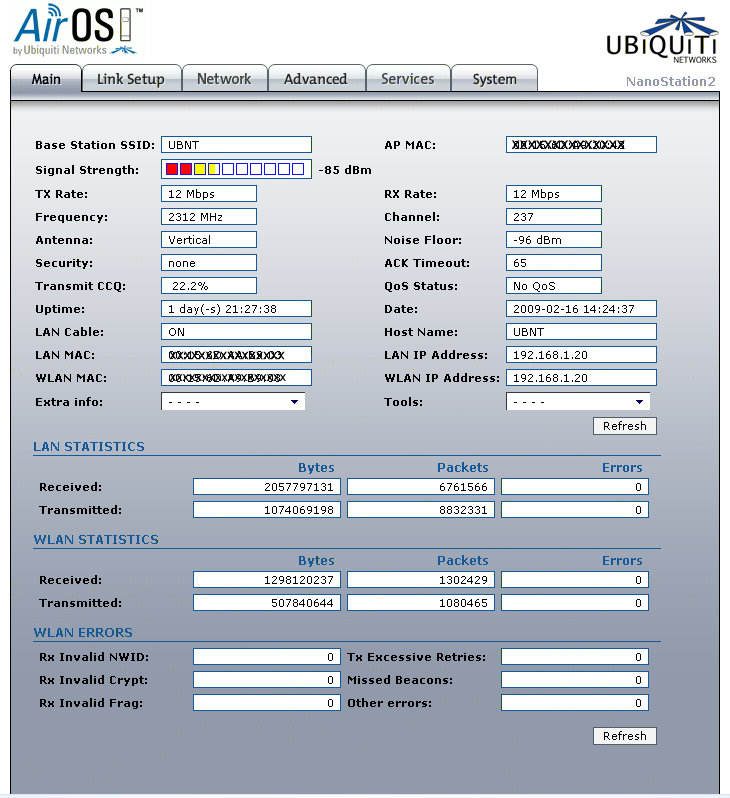The height and width of the screenshot is (798, 730).
Task: Click the Base Station SSID field
Action: tap(236, 145)
